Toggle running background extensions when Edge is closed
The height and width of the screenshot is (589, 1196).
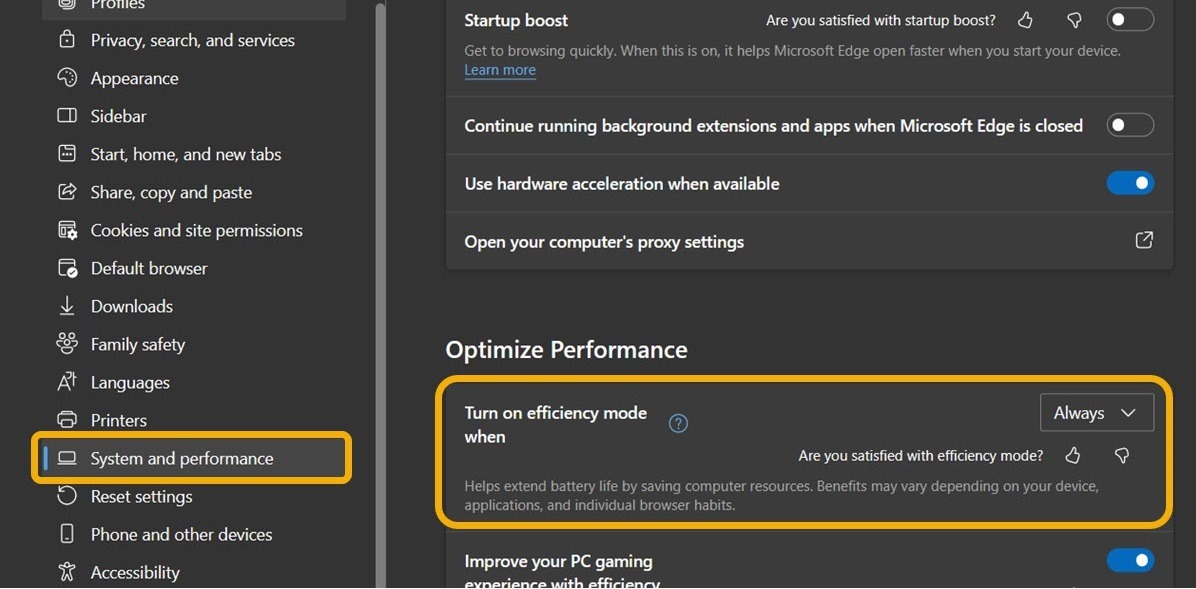pyautogui.click(x=1130, y=124)
